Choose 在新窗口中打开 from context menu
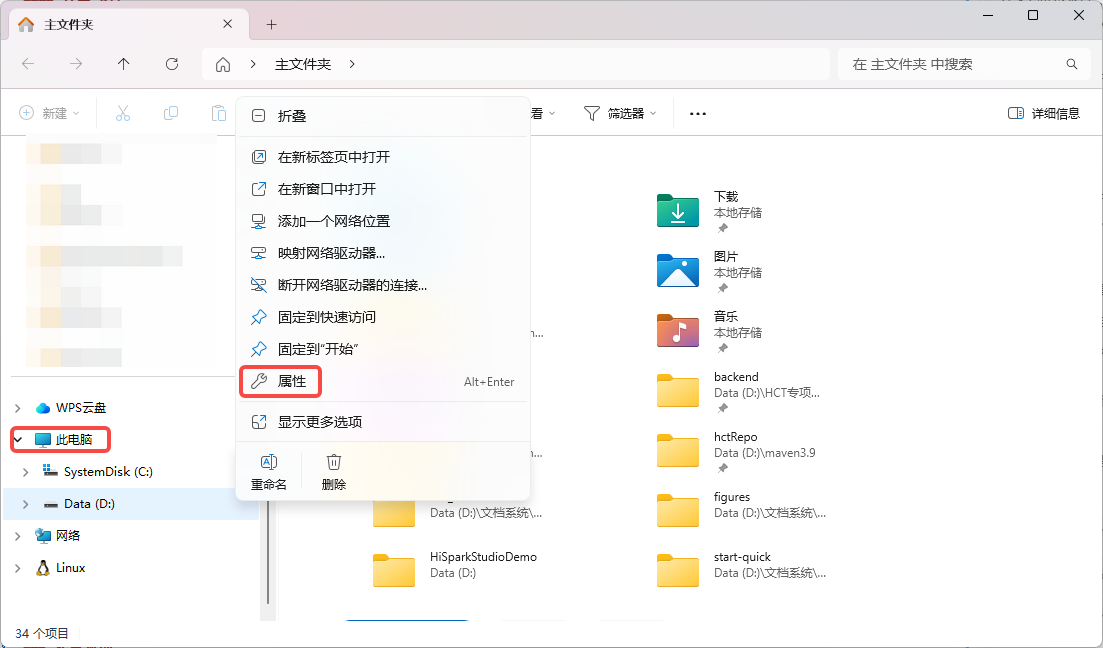1103x648 pixels. (x=383, y=189)
